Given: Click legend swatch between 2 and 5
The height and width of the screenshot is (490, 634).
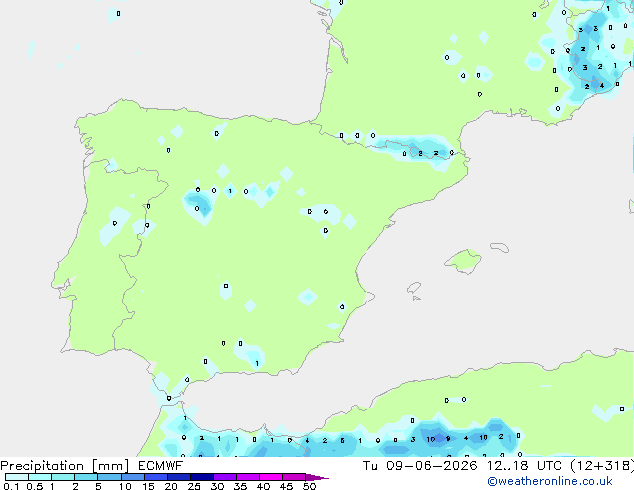Looking at the screenshot, I should coord(86,477).
